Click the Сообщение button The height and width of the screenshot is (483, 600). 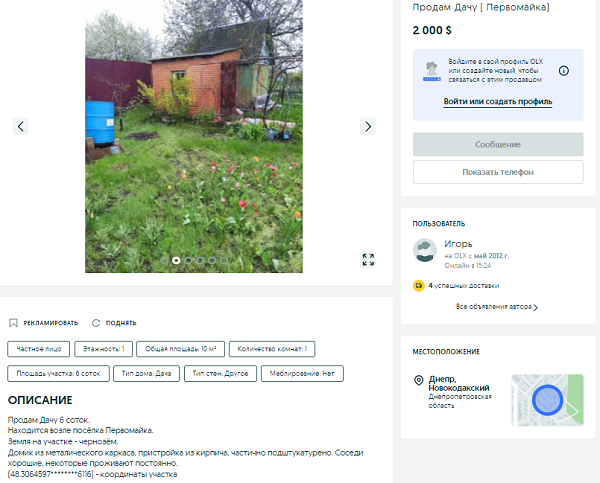[x=498, y=144]
